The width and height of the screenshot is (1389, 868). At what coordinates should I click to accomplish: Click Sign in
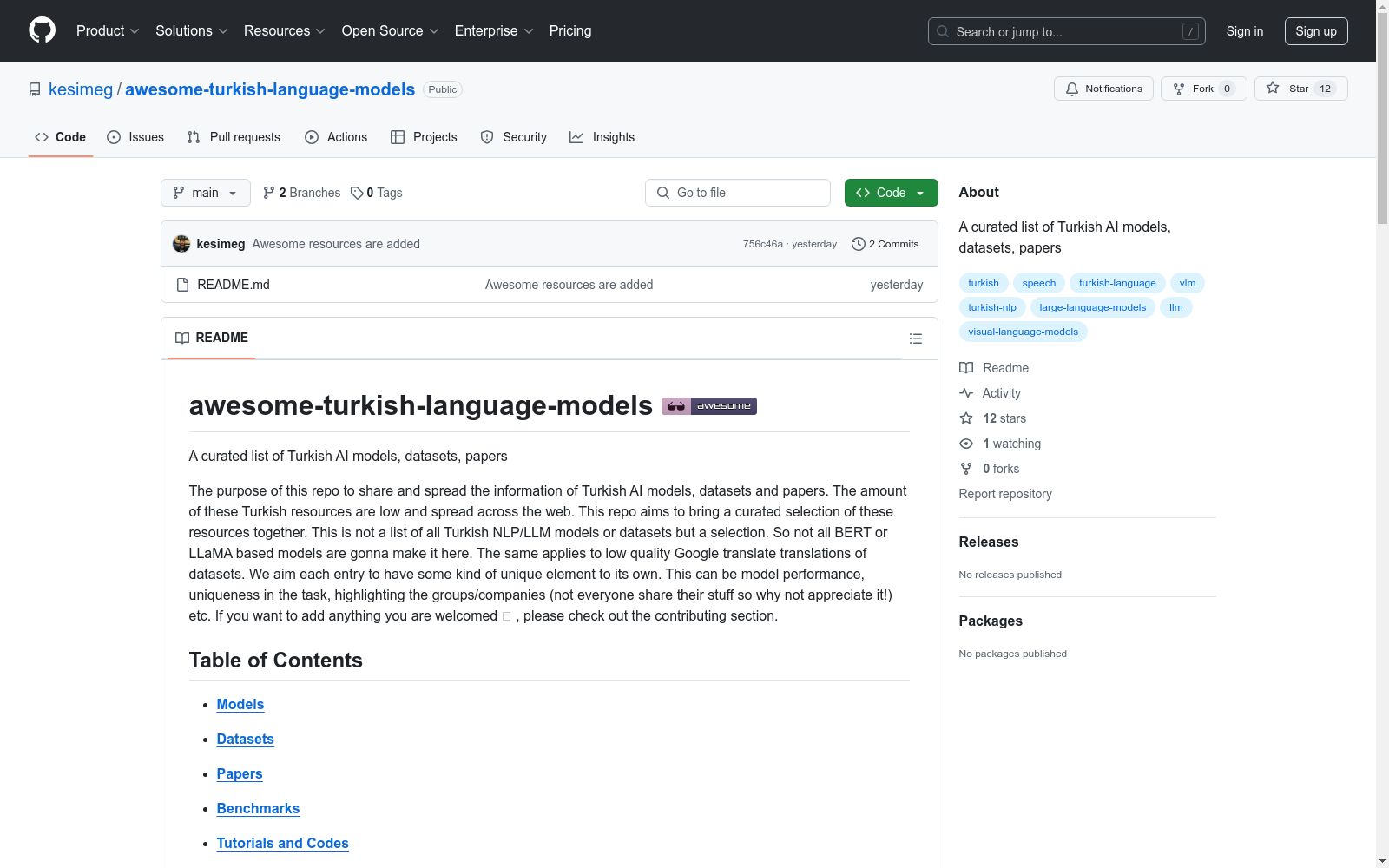pyautogui.click(x=1245, y=31)
